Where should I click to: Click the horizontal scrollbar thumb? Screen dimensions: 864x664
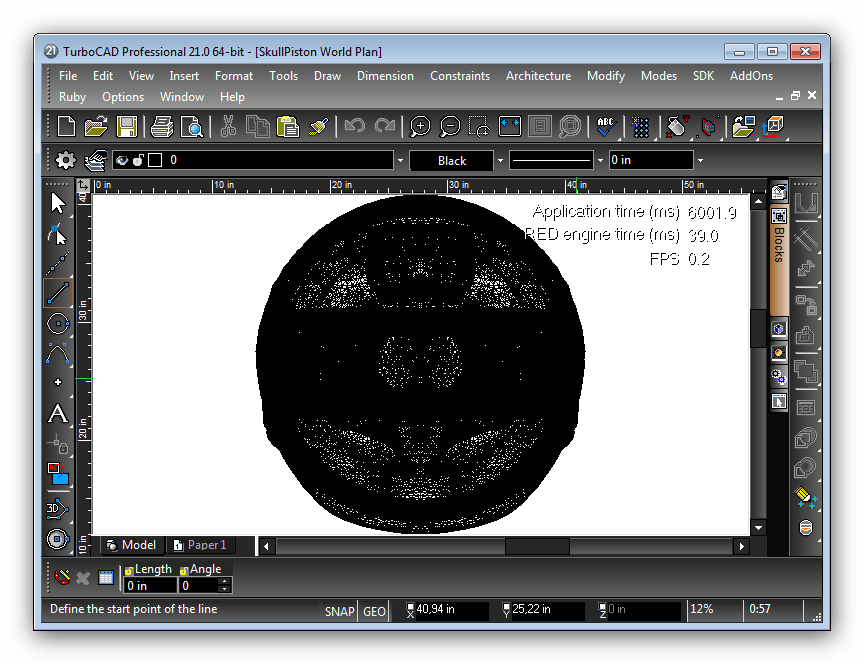[537, 546]
